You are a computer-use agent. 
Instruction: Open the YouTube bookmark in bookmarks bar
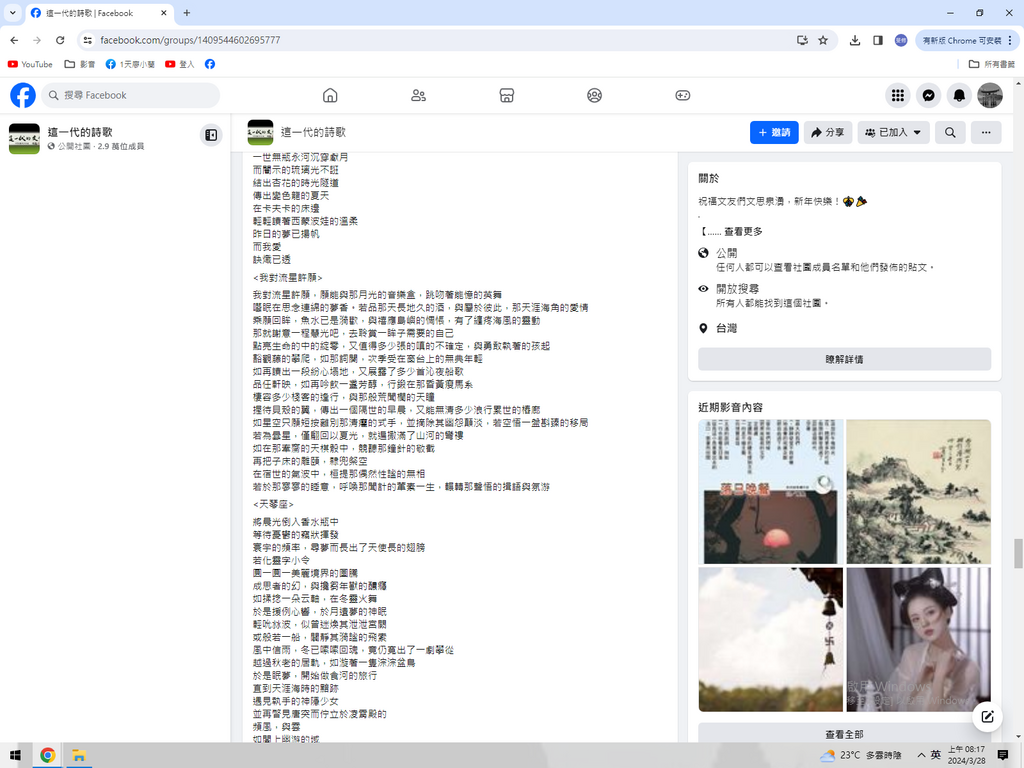pyautogui.click(x=30, y=64)
